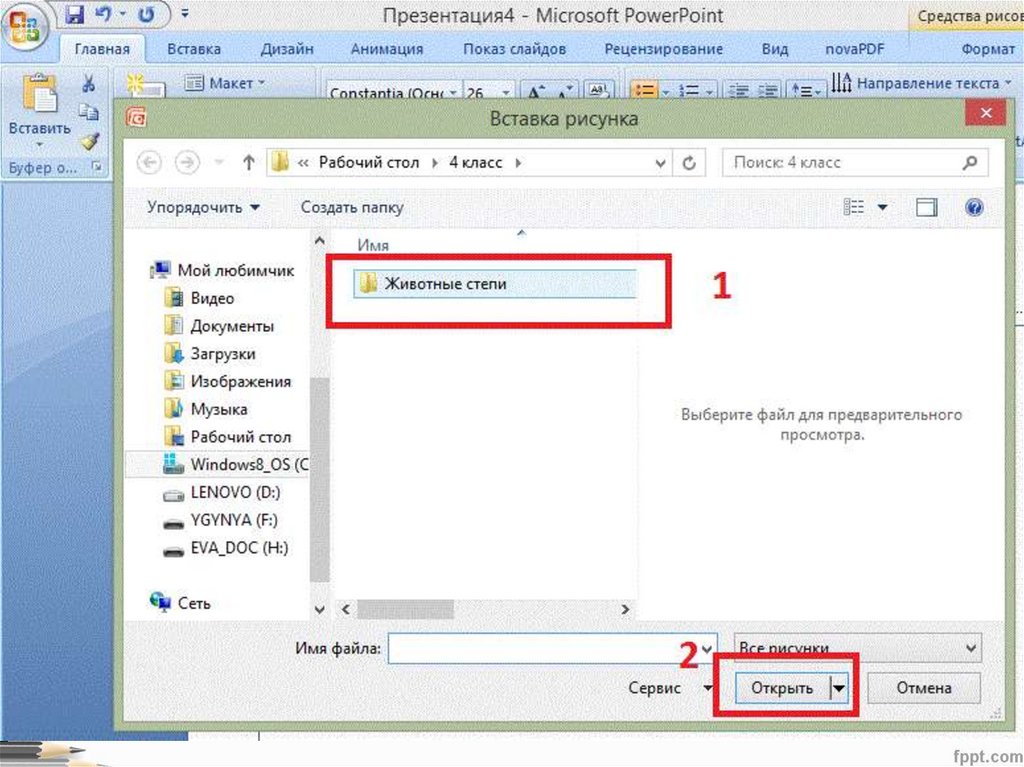Click the Paste (Вставить) clipboard icon
Image resolution: width=1024 pixels, height=767 pixels.
39,93
